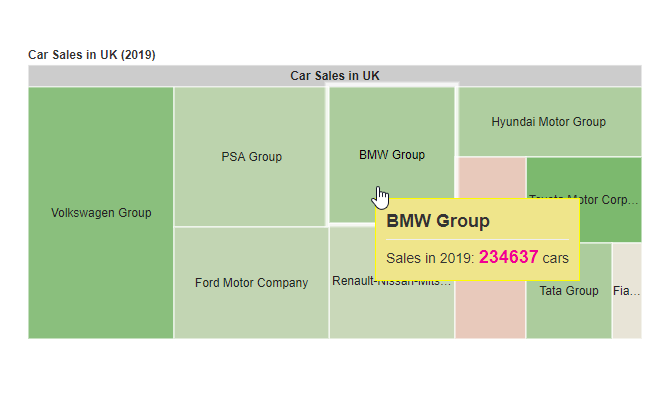Click the Volkswagen Group label text

click(x=100, y=213)
